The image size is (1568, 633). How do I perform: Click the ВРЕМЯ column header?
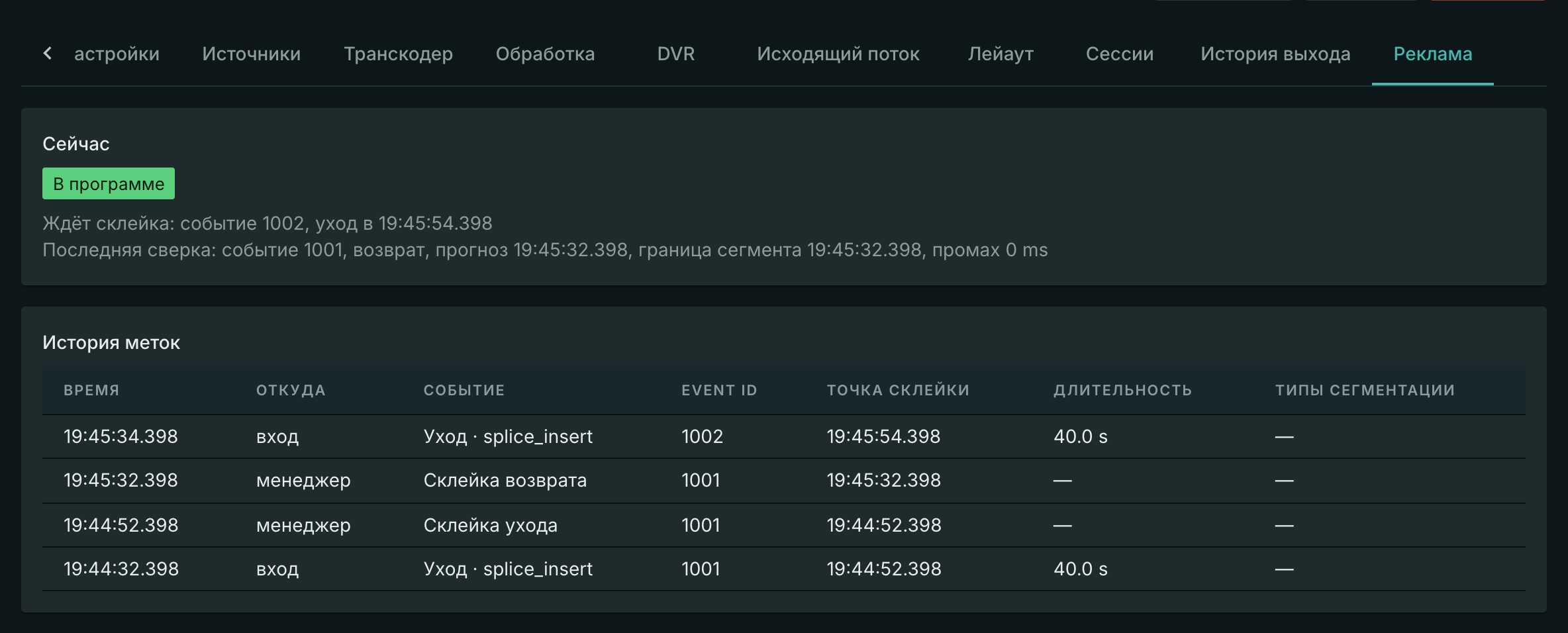pyautogui.click(x=91, y=390)
